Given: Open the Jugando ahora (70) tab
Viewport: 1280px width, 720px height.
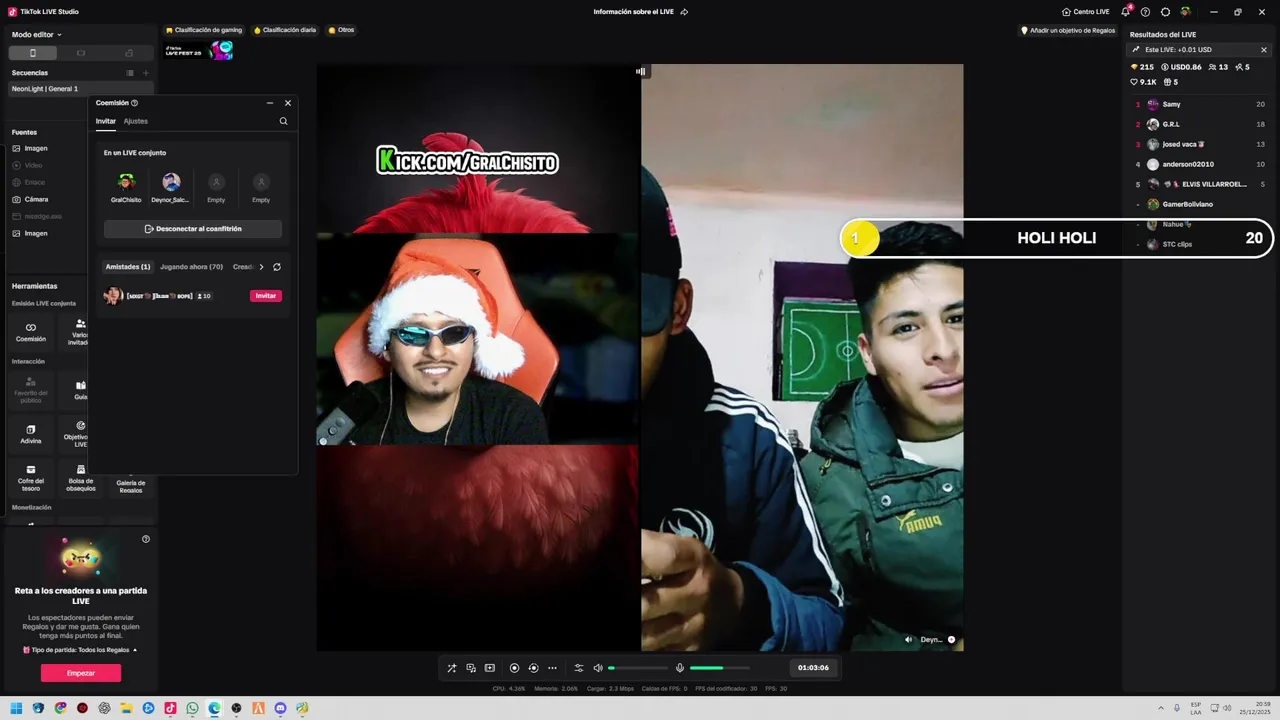Looking at the screenshot, I should [x=191, y=267].
